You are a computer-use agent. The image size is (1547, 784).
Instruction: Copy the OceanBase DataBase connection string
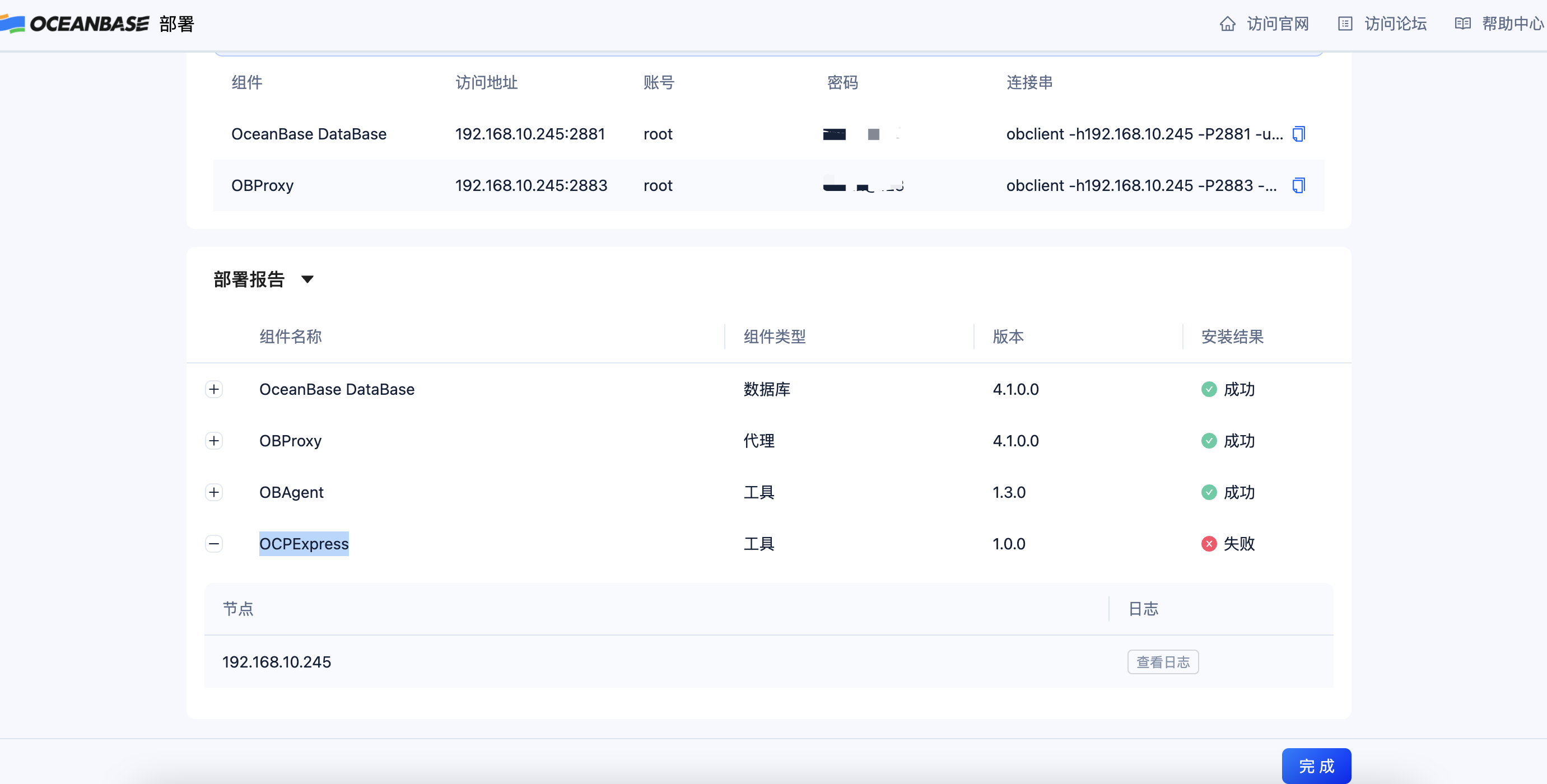pyautogui.click(x=1298, y=134)
